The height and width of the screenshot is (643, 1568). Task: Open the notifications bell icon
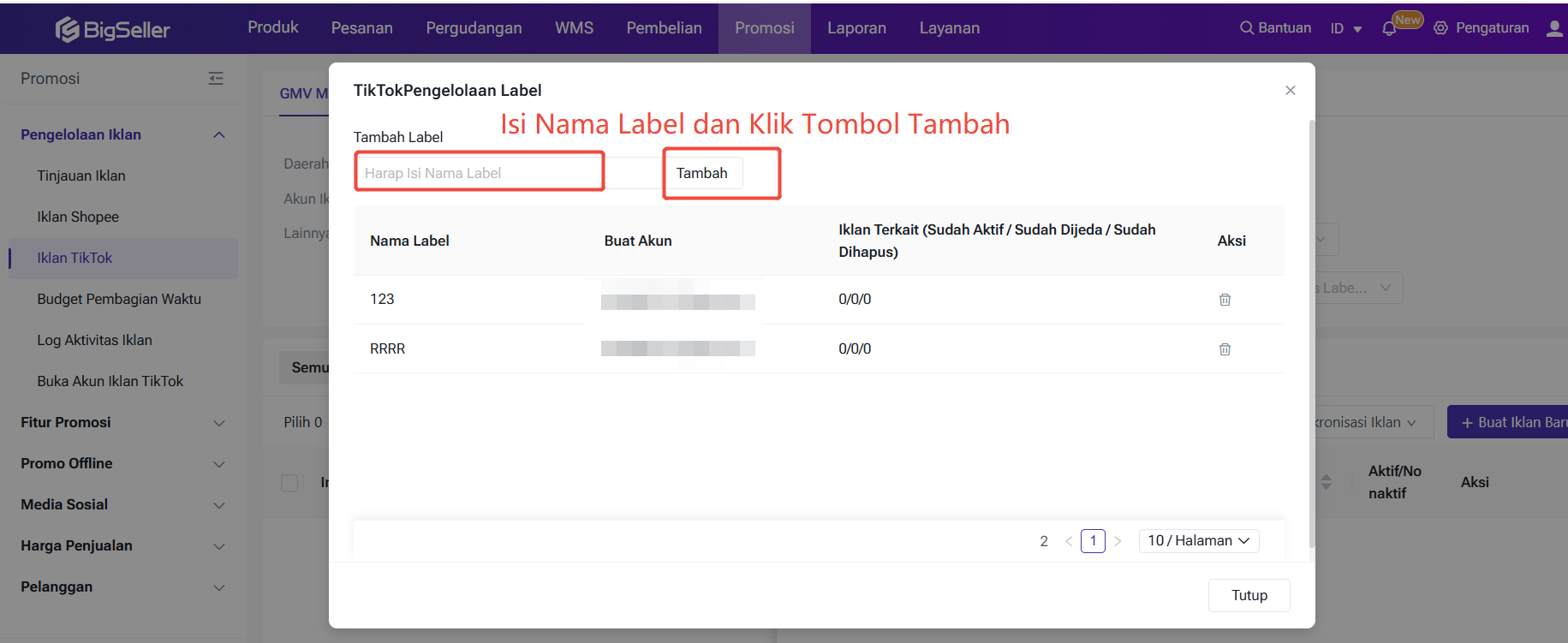(1389, 29)
